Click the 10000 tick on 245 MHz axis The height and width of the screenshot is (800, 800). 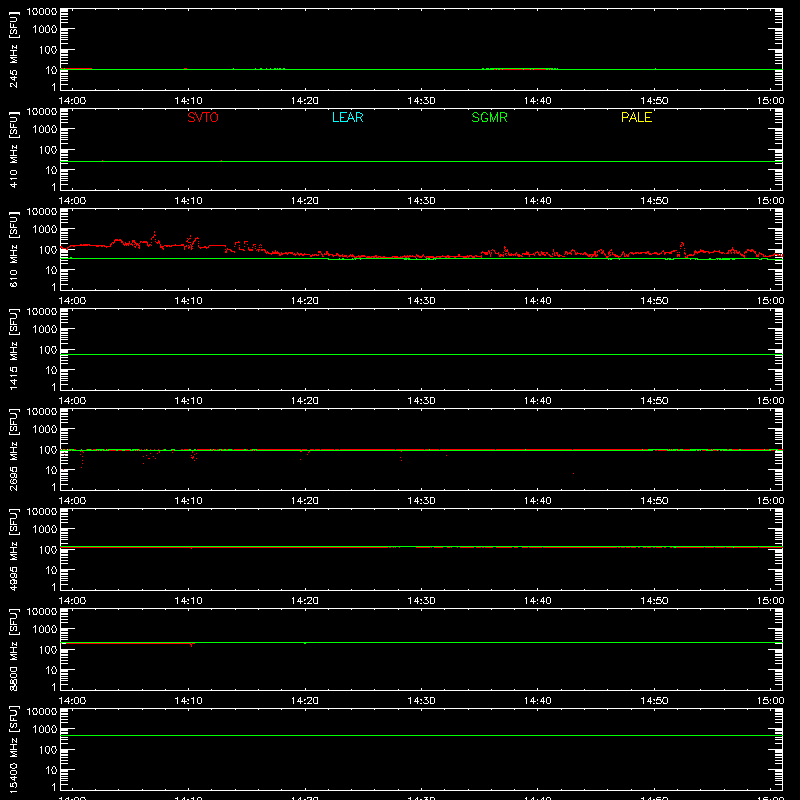click(42, 12)
